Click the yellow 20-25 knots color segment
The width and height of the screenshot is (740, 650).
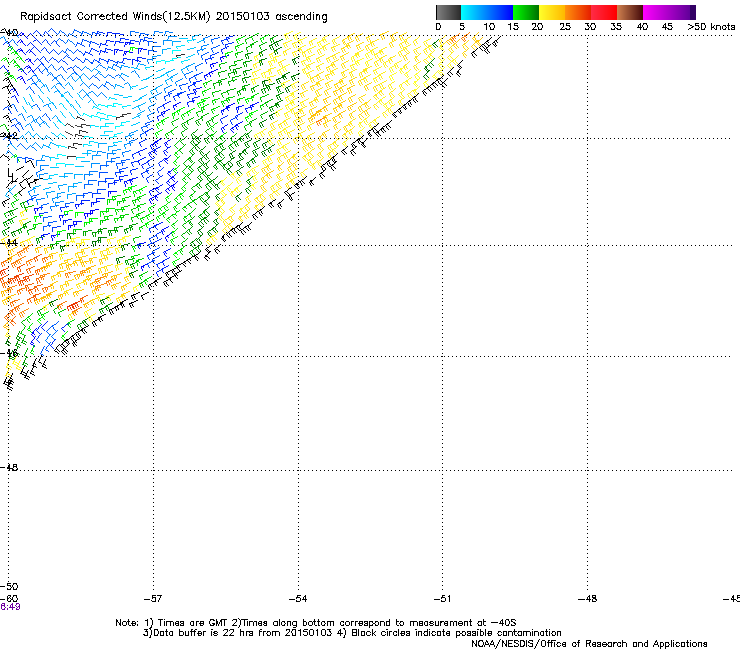coord(552,12)
